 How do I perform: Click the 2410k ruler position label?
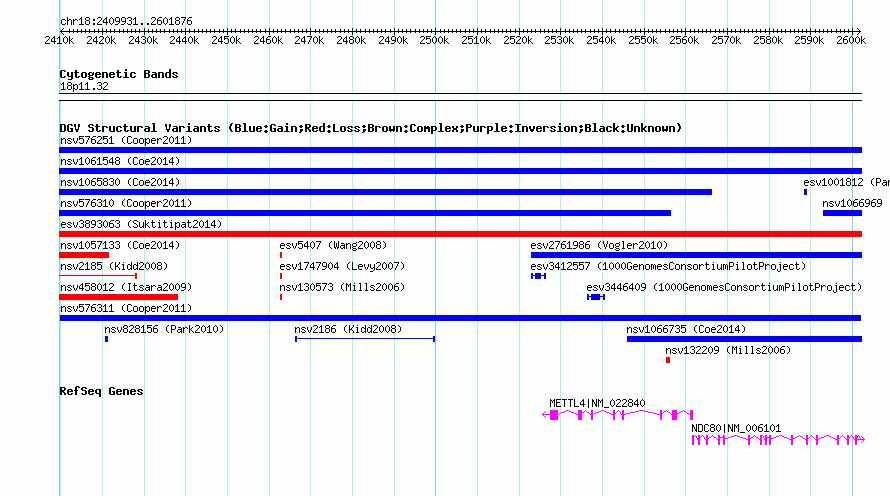[x=59, y=40]
